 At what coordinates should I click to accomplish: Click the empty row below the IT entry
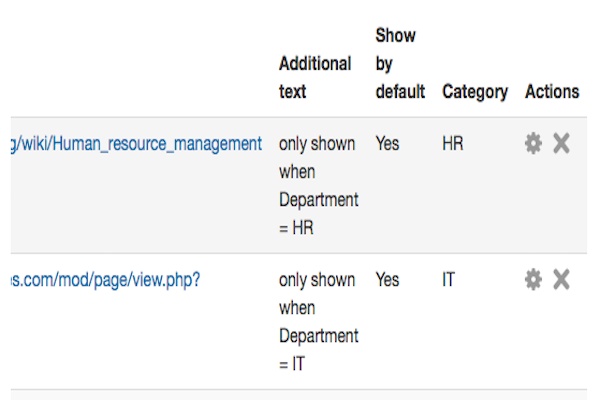(300, 395)
